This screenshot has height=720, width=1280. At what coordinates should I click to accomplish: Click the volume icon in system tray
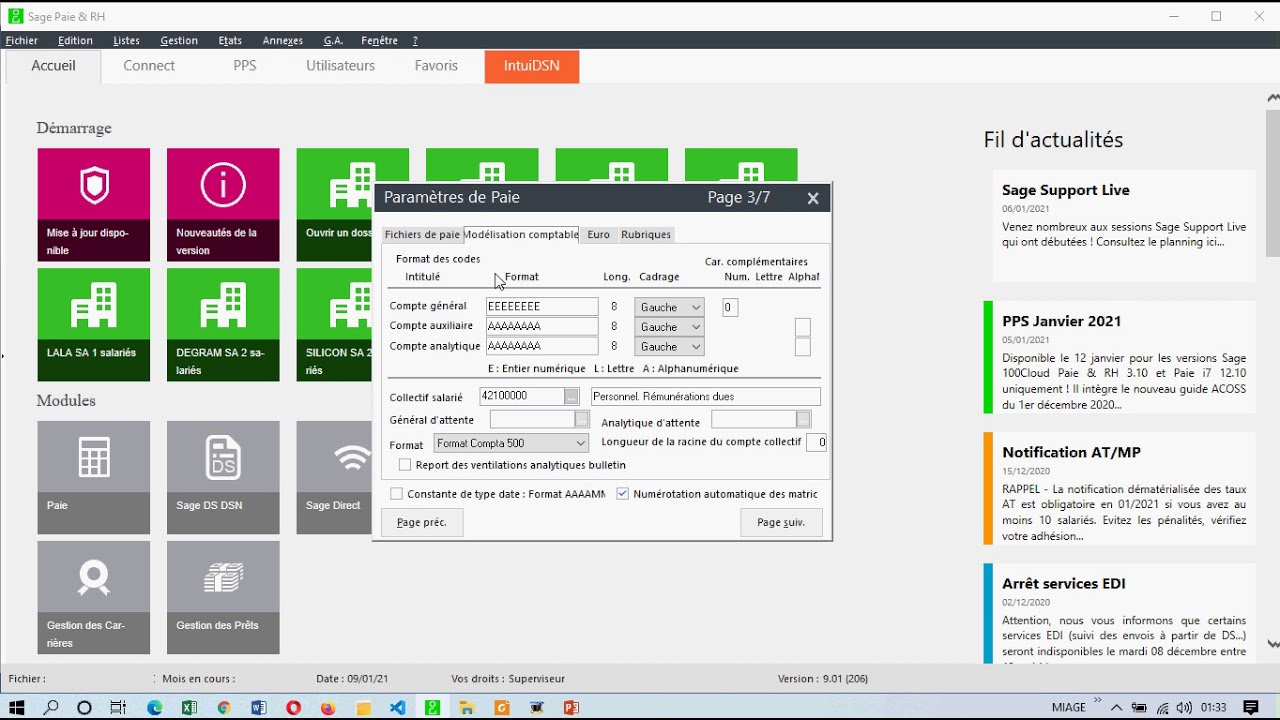[x=1184, y=707]
